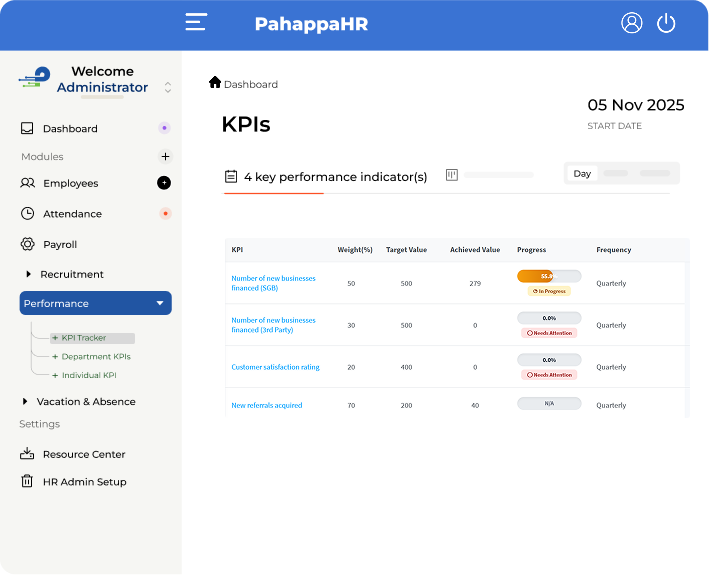Collapse the Performance dropdown section
This screenshot has width=710, height=575.
[x=159, y=303]
